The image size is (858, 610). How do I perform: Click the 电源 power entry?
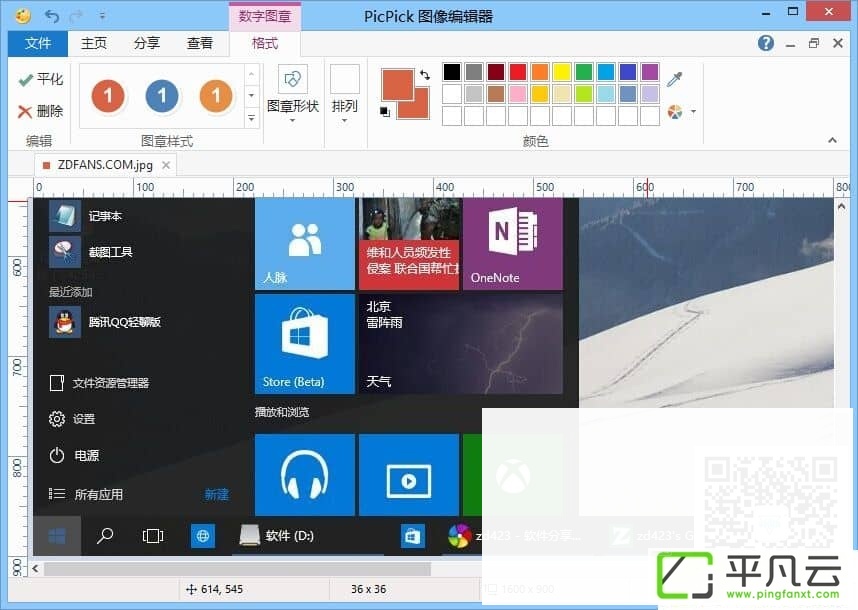pos(74,455)
